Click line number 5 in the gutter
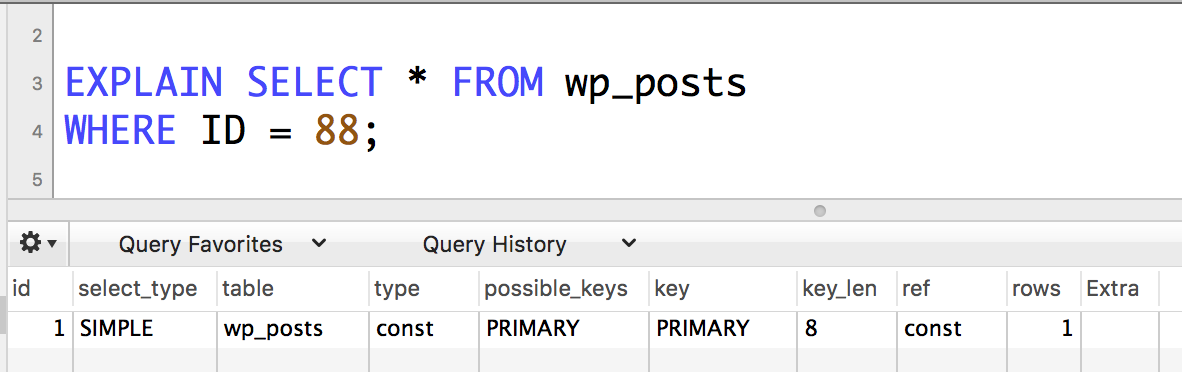Viewport: 1182px width, 372px height. pos(37,180)
